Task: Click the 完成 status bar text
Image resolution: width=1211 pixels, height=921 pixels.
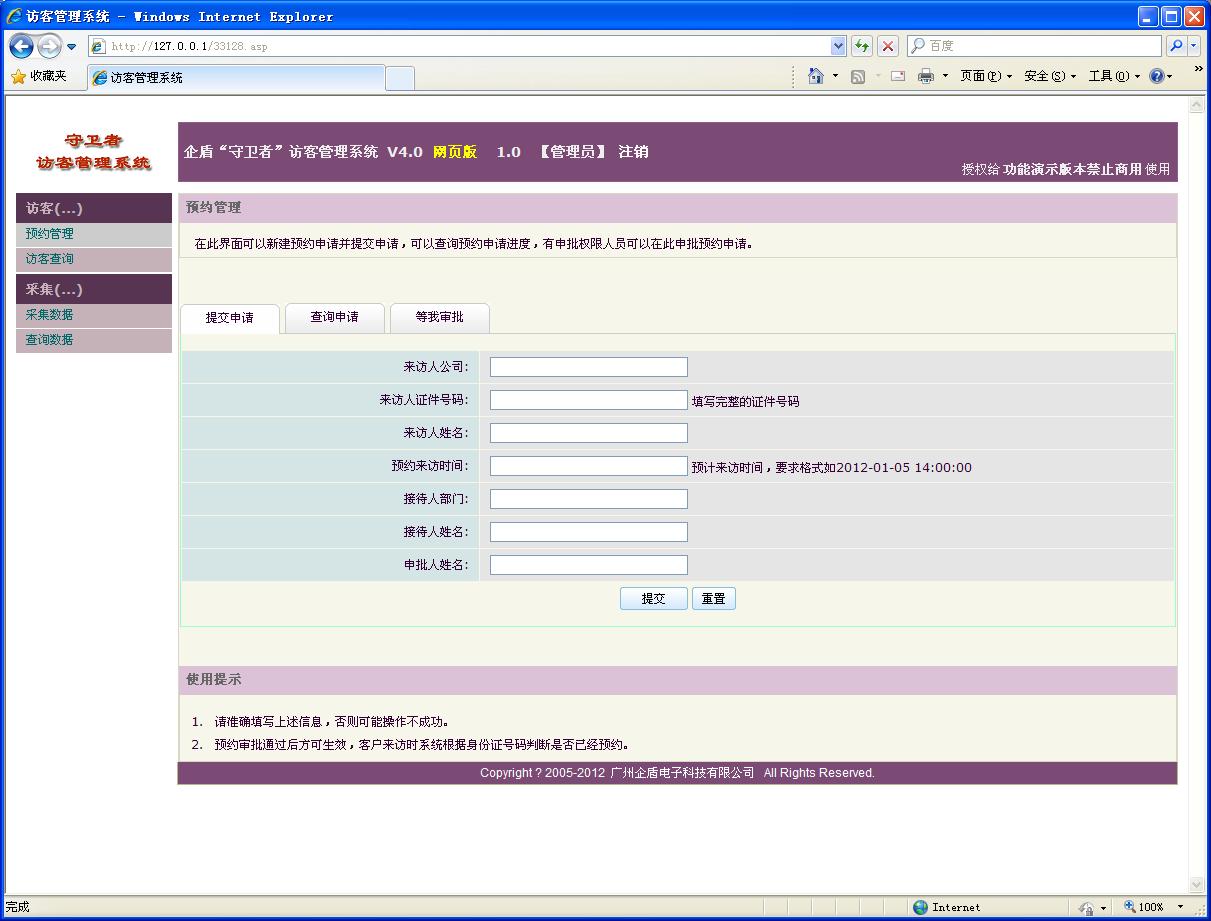Action: point(18,907)
